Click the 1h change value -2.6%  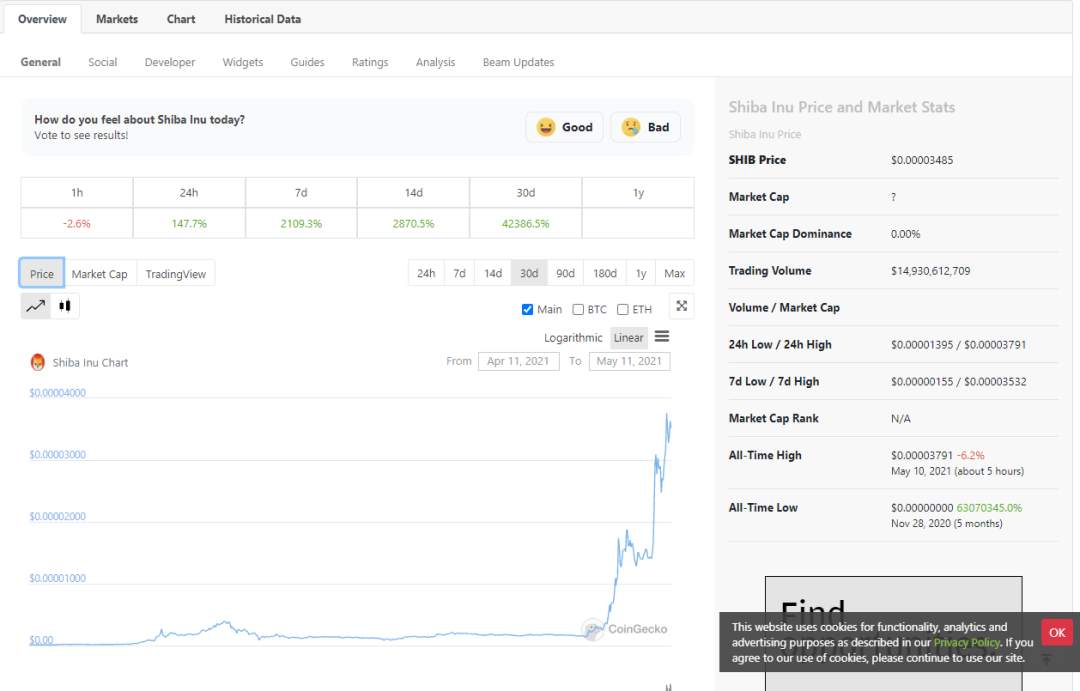coord(76,223)
